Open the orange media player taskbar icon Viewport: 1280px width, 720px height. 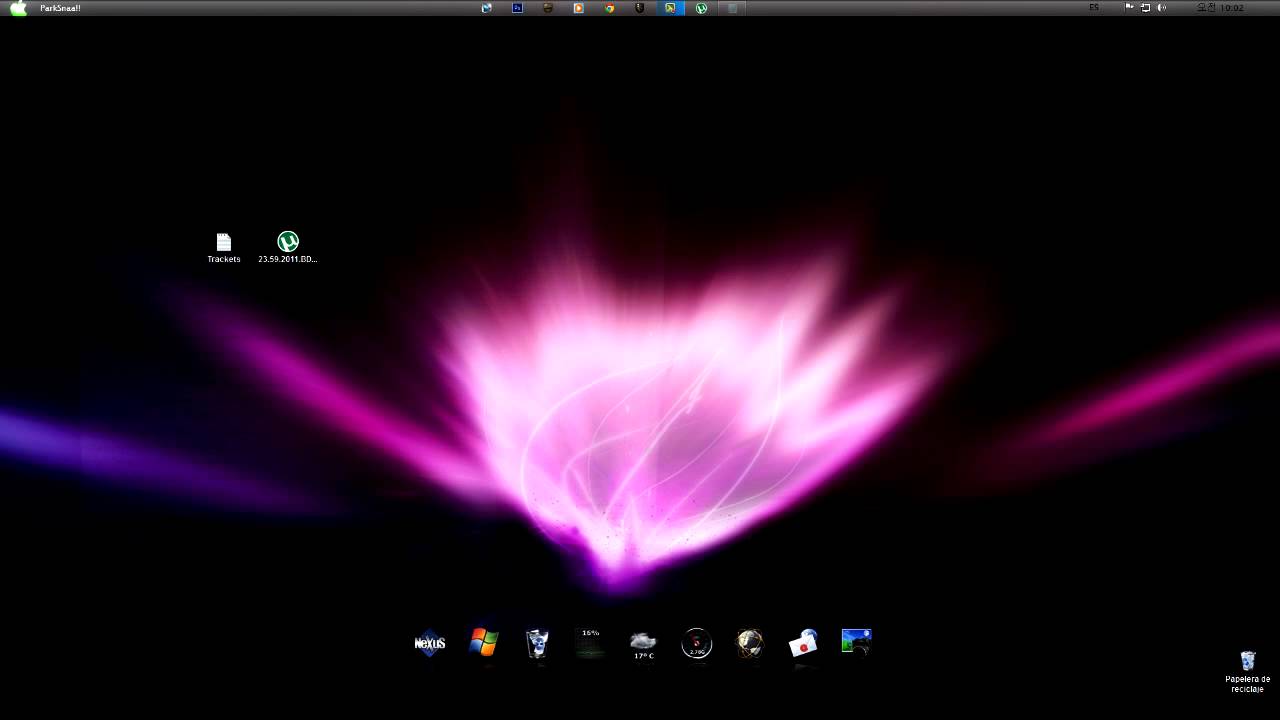tap(578, 7)
